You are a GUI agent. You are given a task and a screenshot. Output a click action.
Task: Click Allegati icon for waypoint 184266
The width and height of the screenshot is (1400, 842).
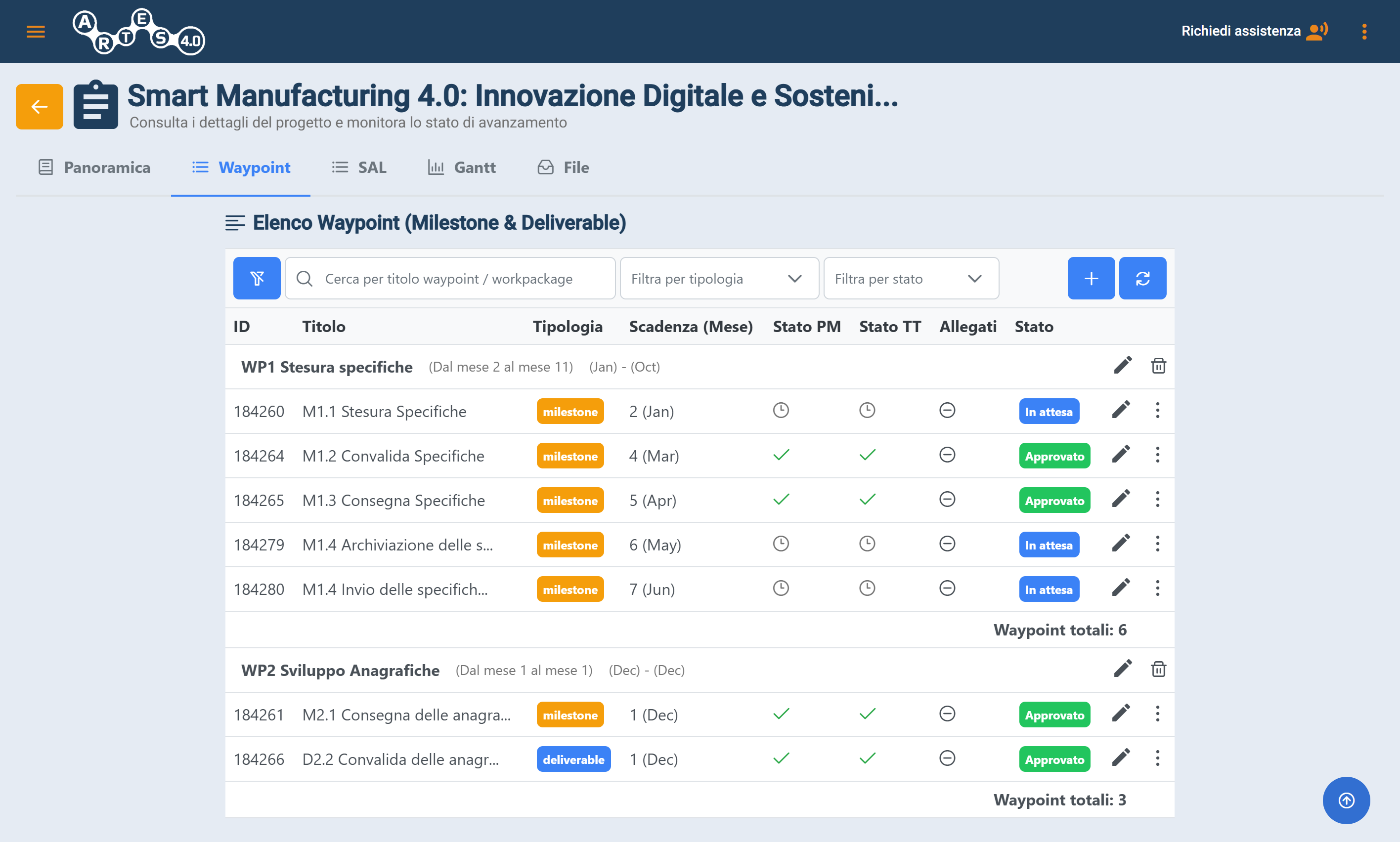point(947,758)
